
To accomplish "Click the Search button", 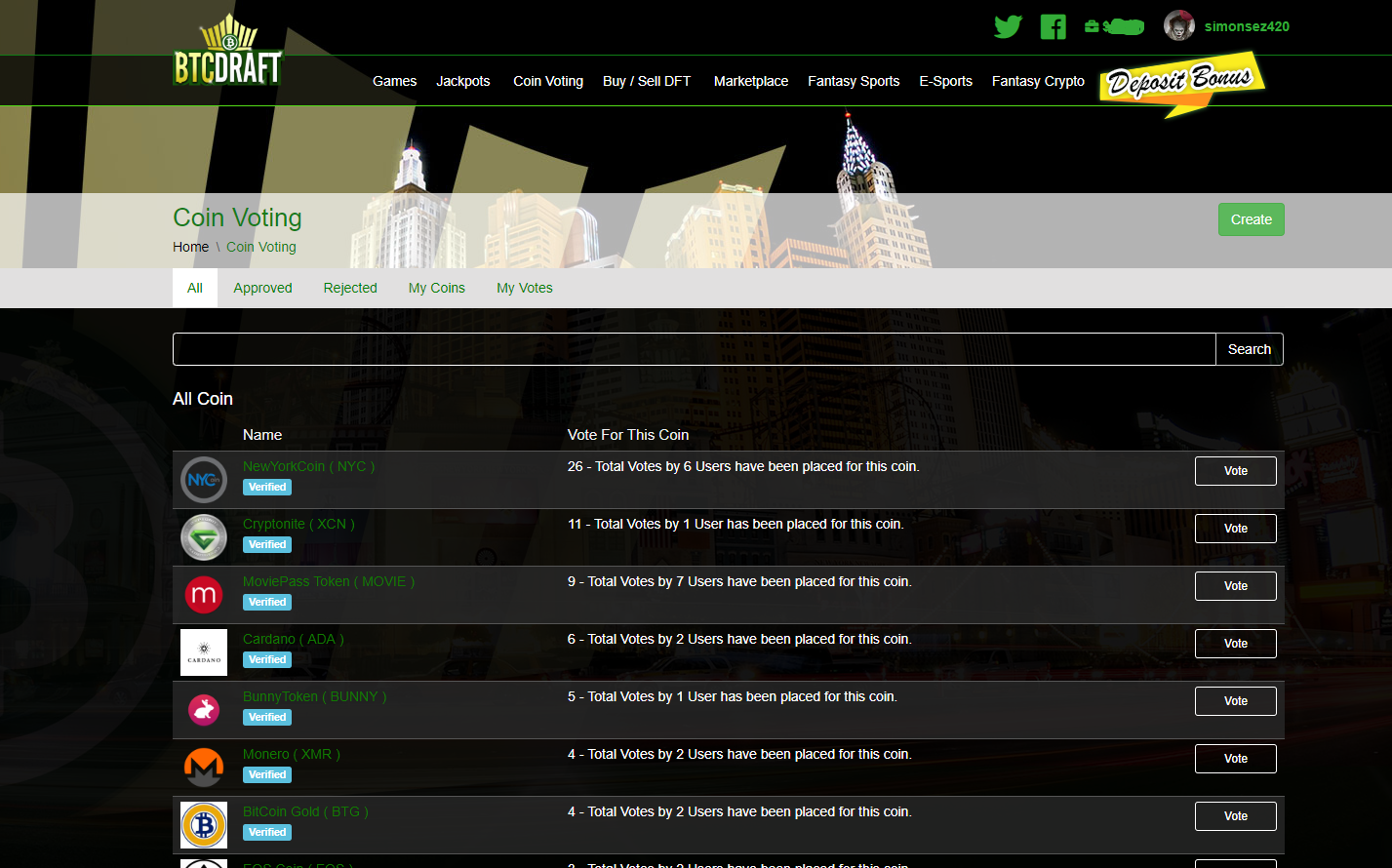I will (x=1250, y=349).
